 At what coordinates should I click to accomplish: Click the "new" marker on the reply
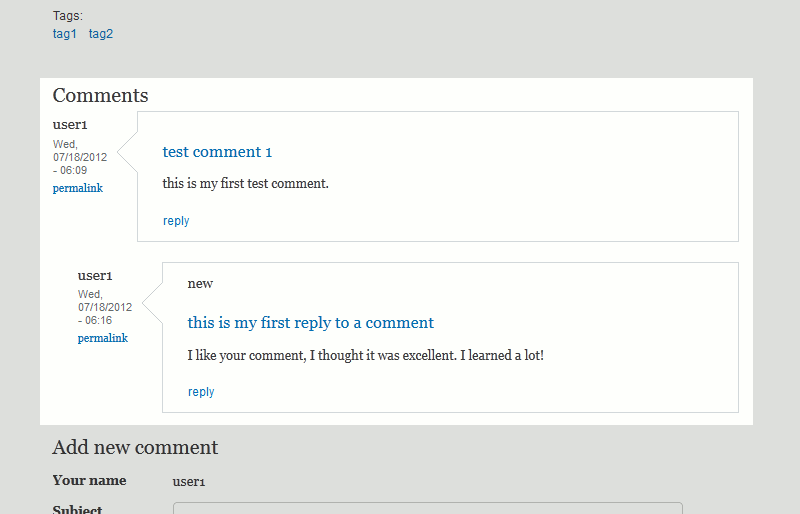(200, 283)
